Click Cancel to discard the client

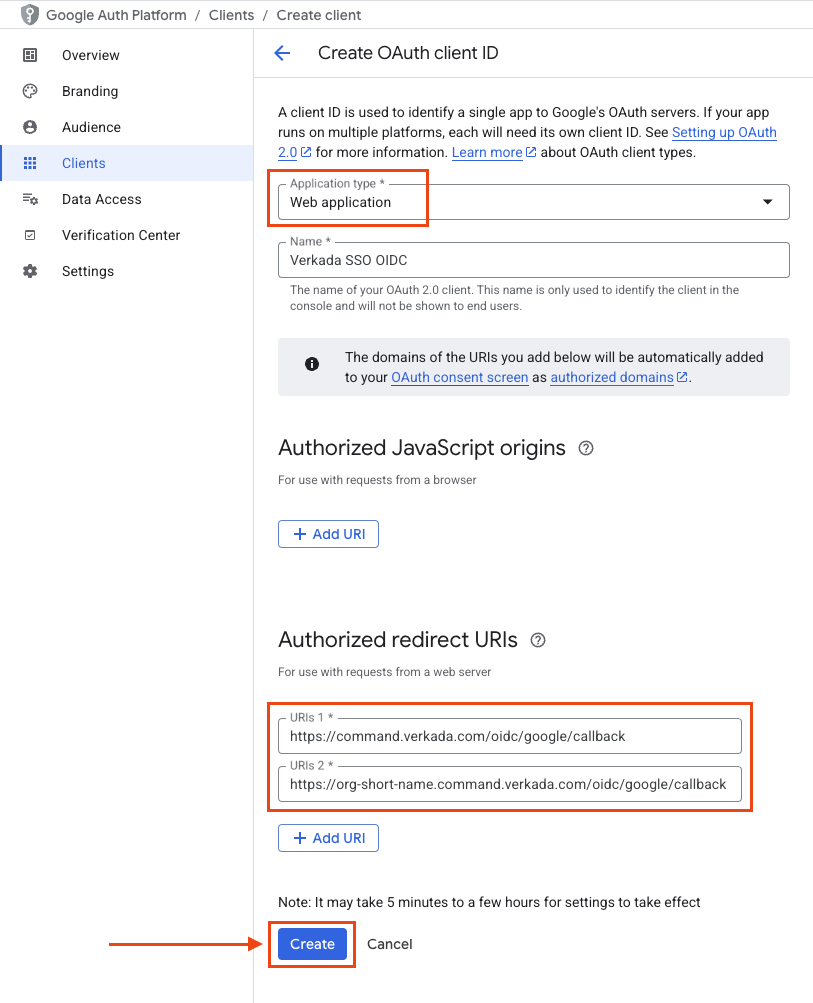(x=389, y=944)
